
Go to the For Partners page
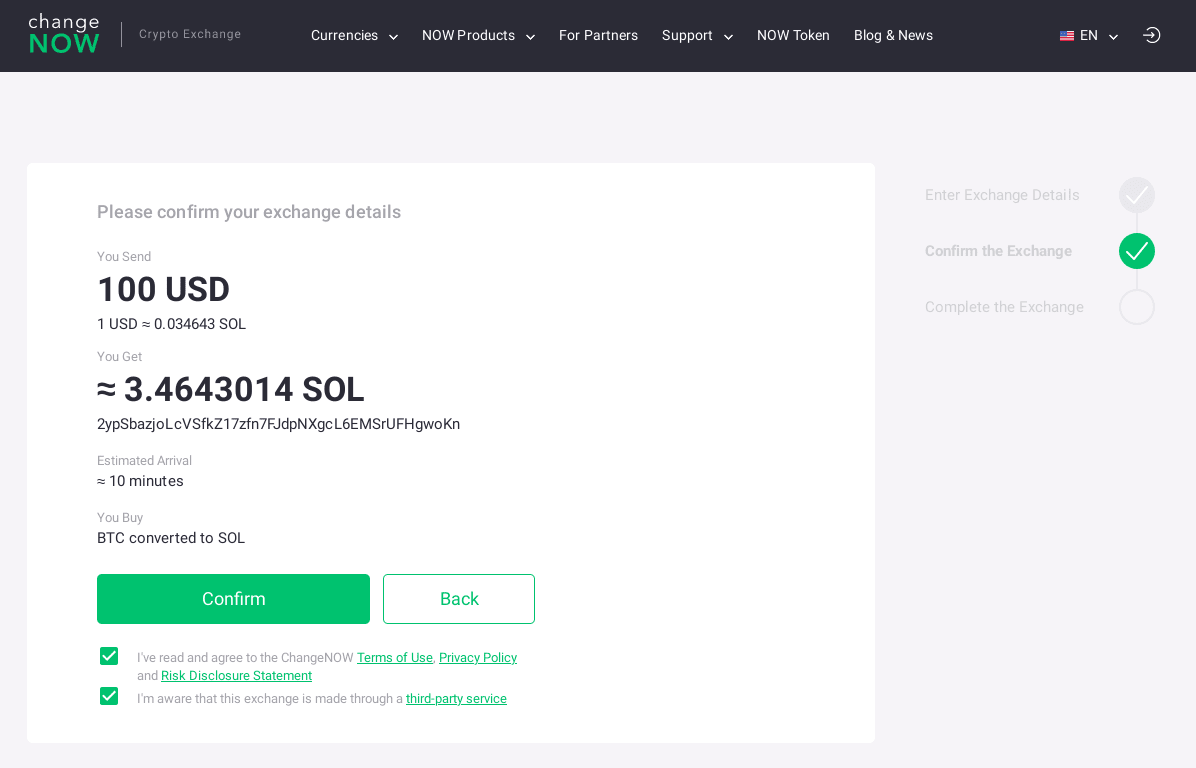pyautogui.click(x=598, y=36)
